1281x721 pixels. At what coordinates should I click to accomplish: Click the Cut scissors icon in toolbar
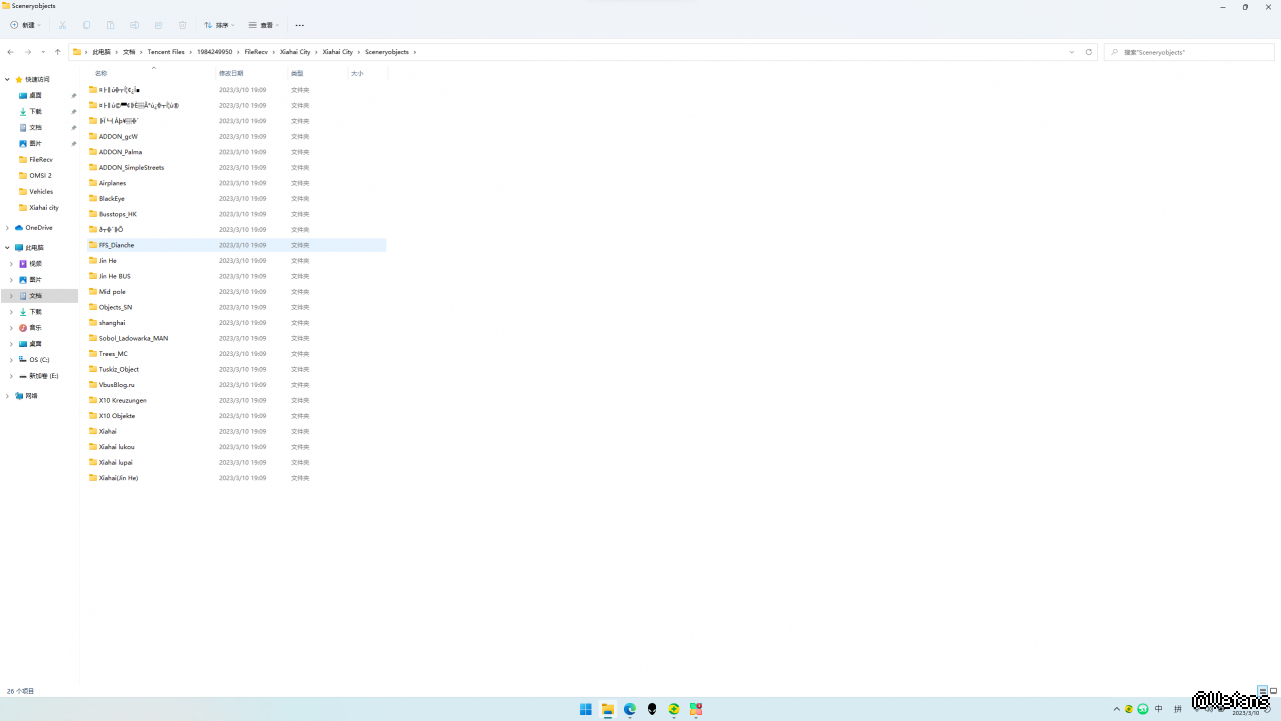click(62, 25)
